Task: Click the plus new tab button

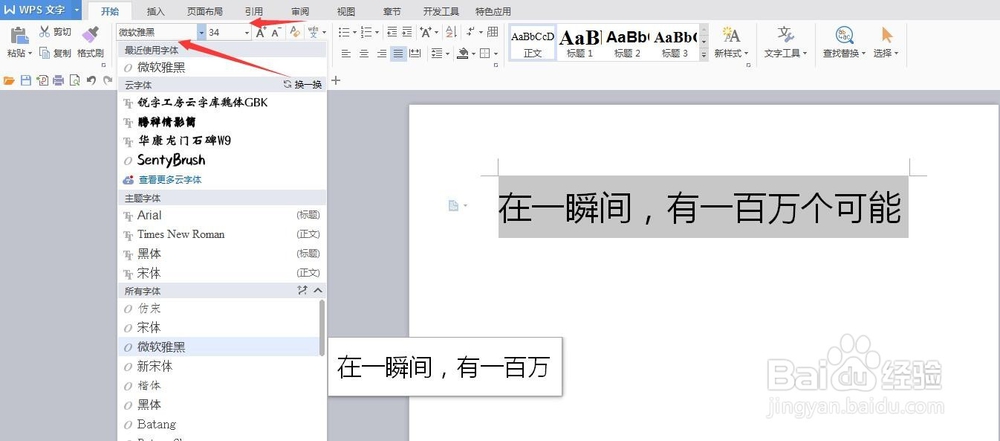Action: pos(336,80)
